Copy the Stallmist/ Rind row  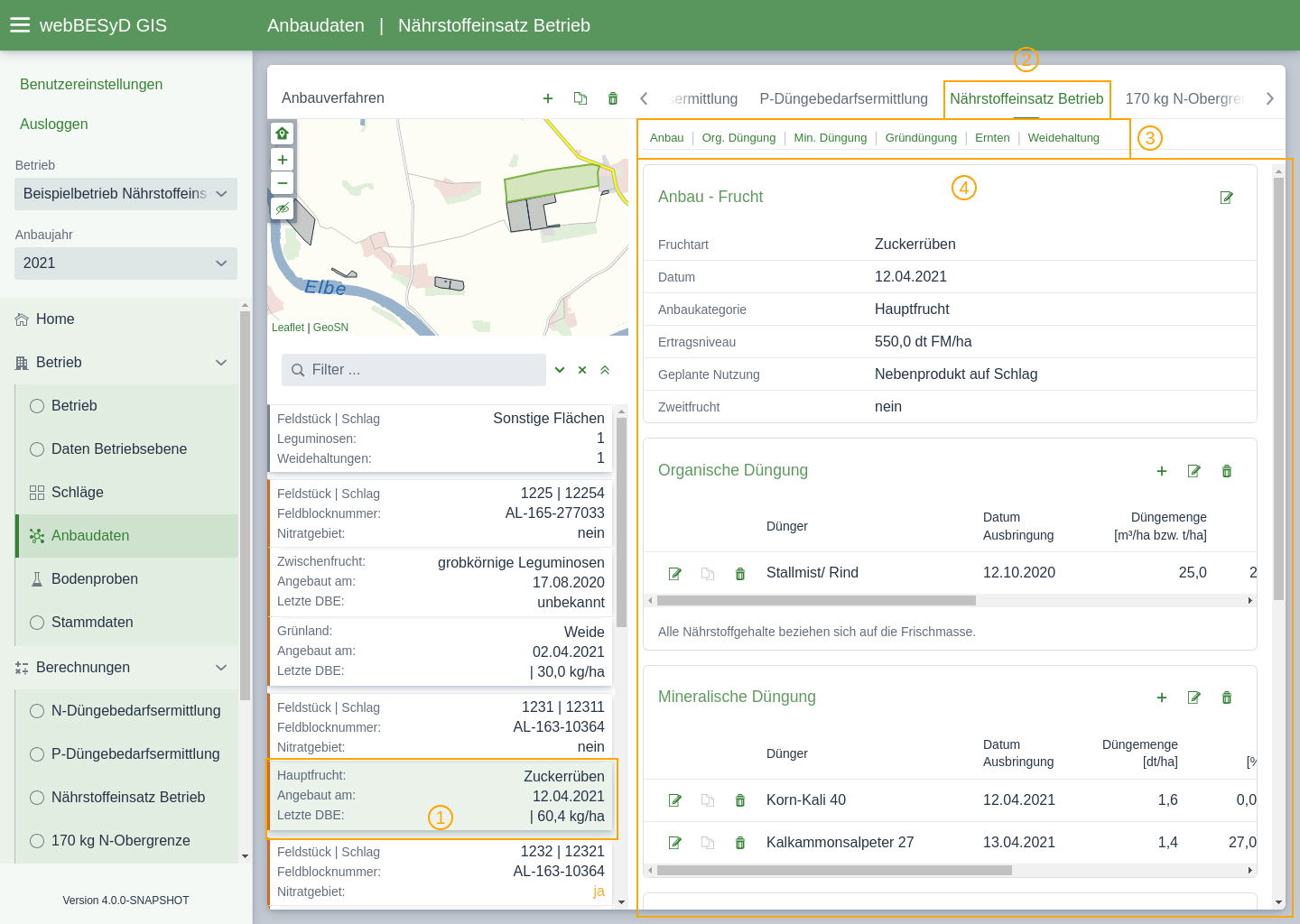pyautogui.click(x=708, y=574)
